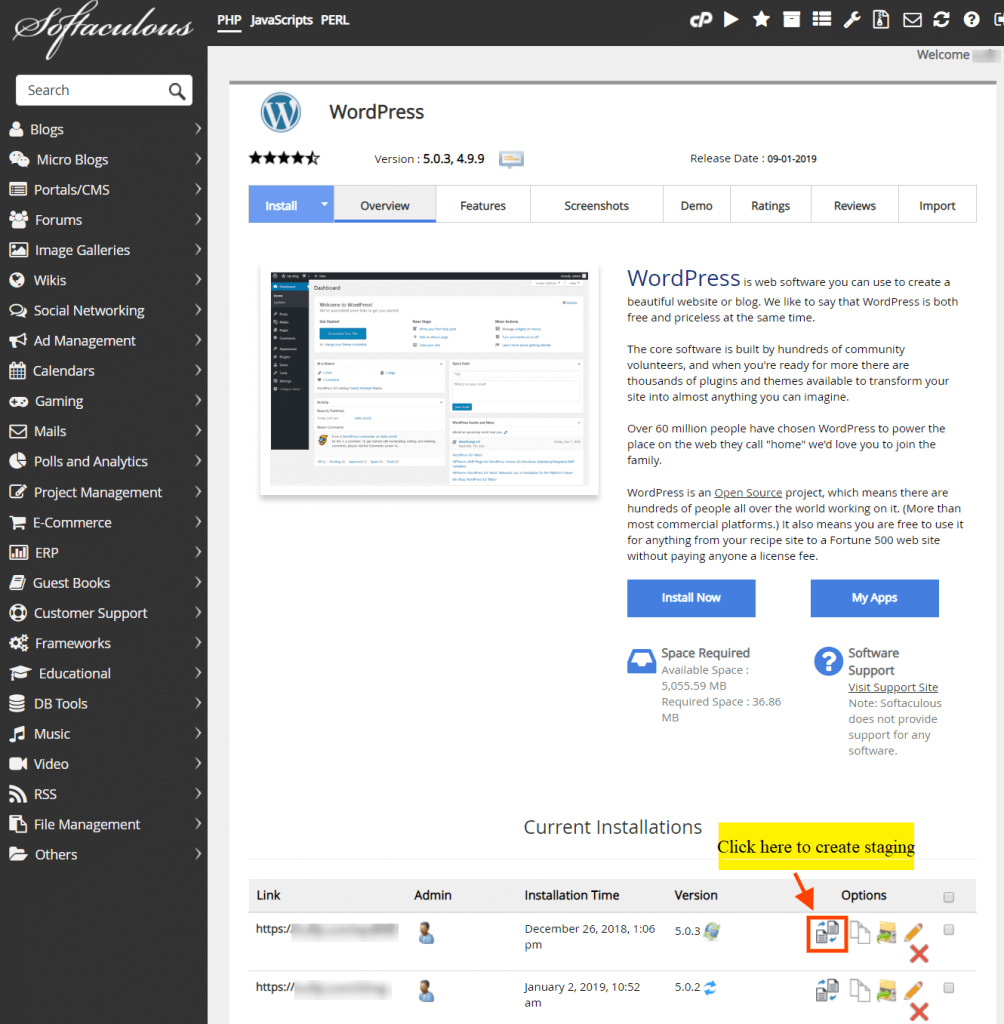Open the Install button dropdown arrow
Viewport: 1004px width, 1024px height.
[324, 204]
